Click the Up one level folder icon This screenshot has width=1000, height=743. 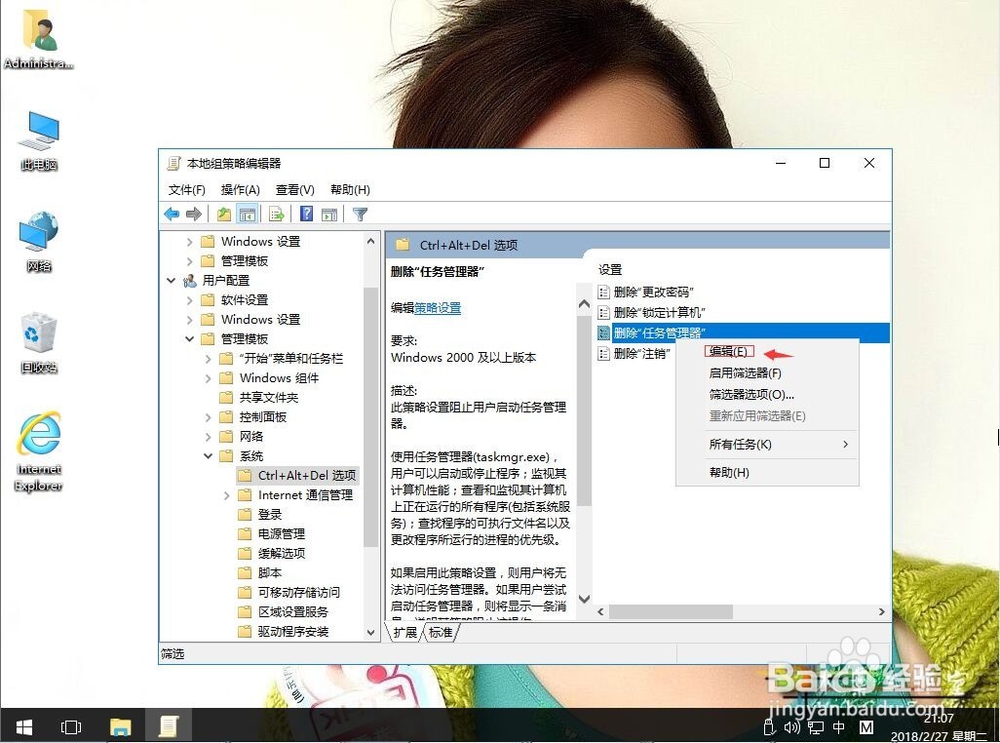(224, 214)
